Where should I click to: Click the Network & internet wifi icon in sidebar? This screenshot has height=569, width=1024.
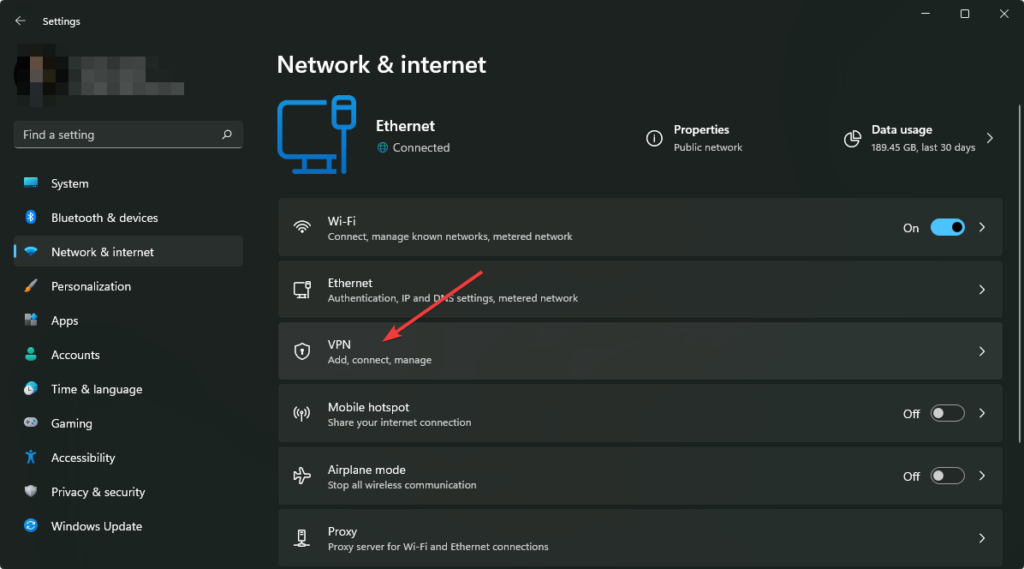tap(31, 252)
